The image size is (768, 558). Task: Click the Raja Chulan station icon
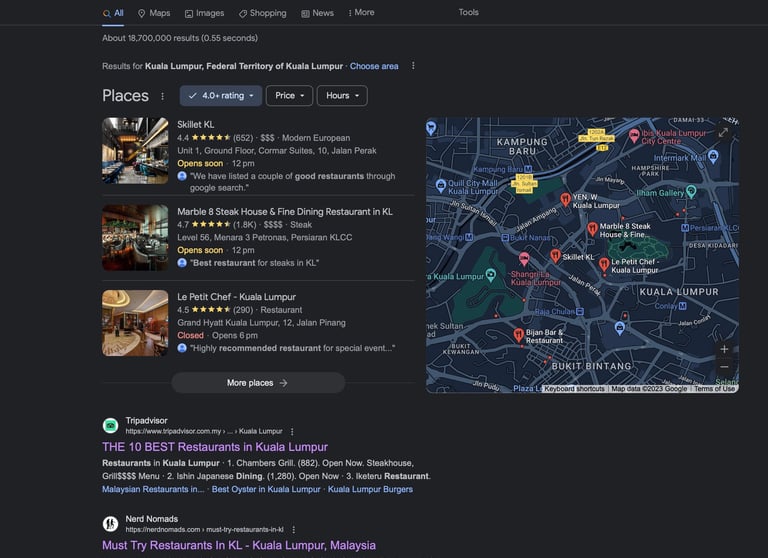580,312
